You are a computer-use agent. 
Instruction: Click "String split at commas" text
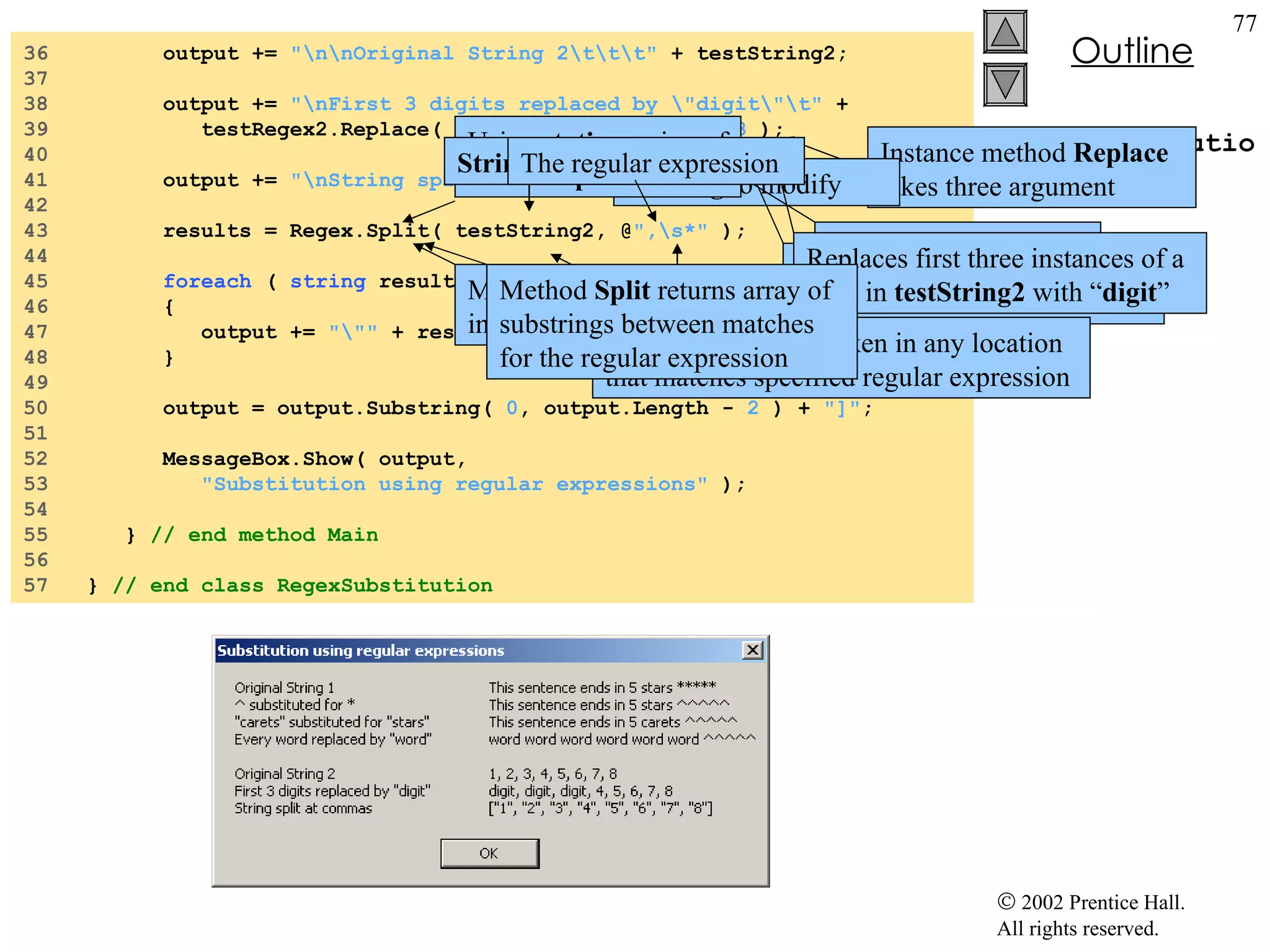pyautogui.click(x=303, y=808)
